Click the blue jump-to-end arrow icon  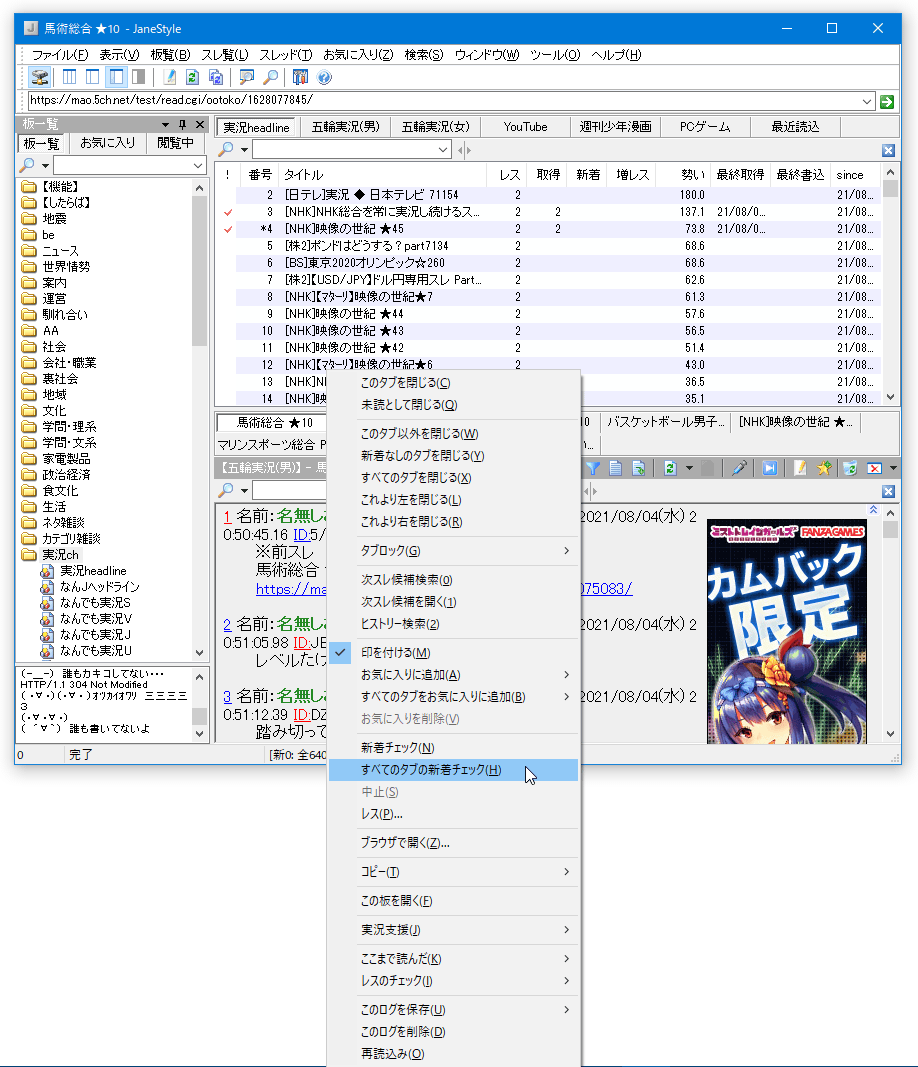[x=770, y=468]
